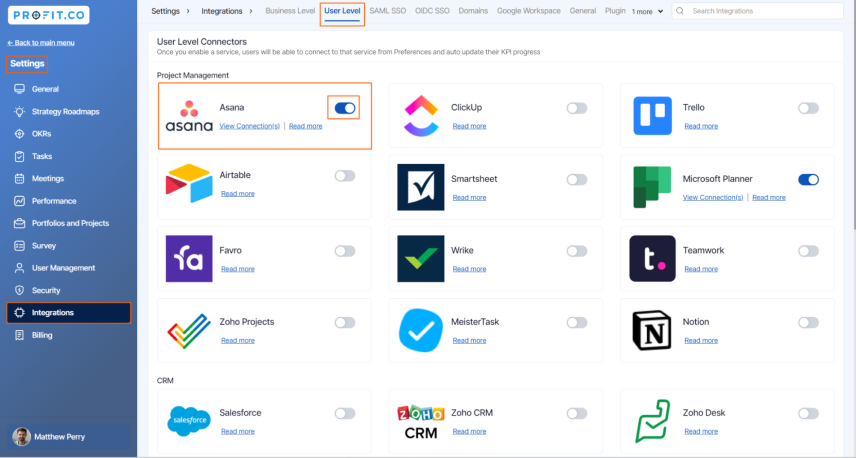Enable the Zoho CRM toggle
The height and width of the screenshot is (458, 856).
(x=576, y=414)
